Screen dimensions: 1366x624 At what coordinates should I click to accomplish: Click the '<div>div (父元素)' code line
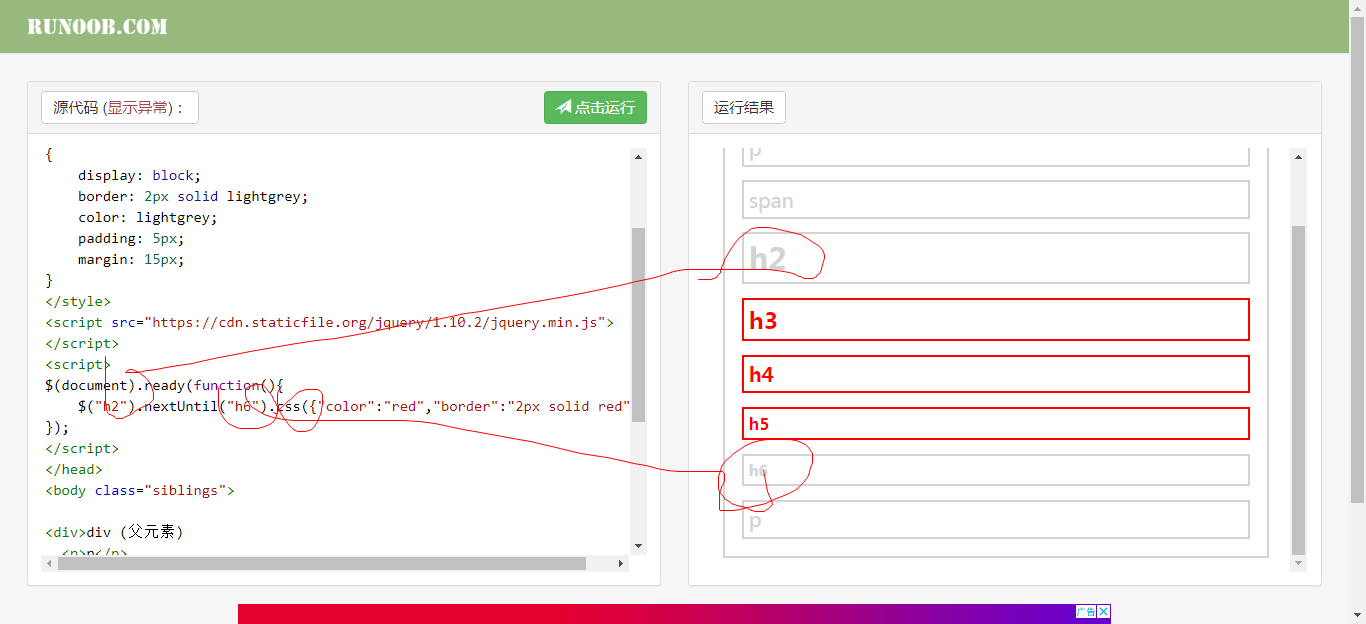[115, 532]
